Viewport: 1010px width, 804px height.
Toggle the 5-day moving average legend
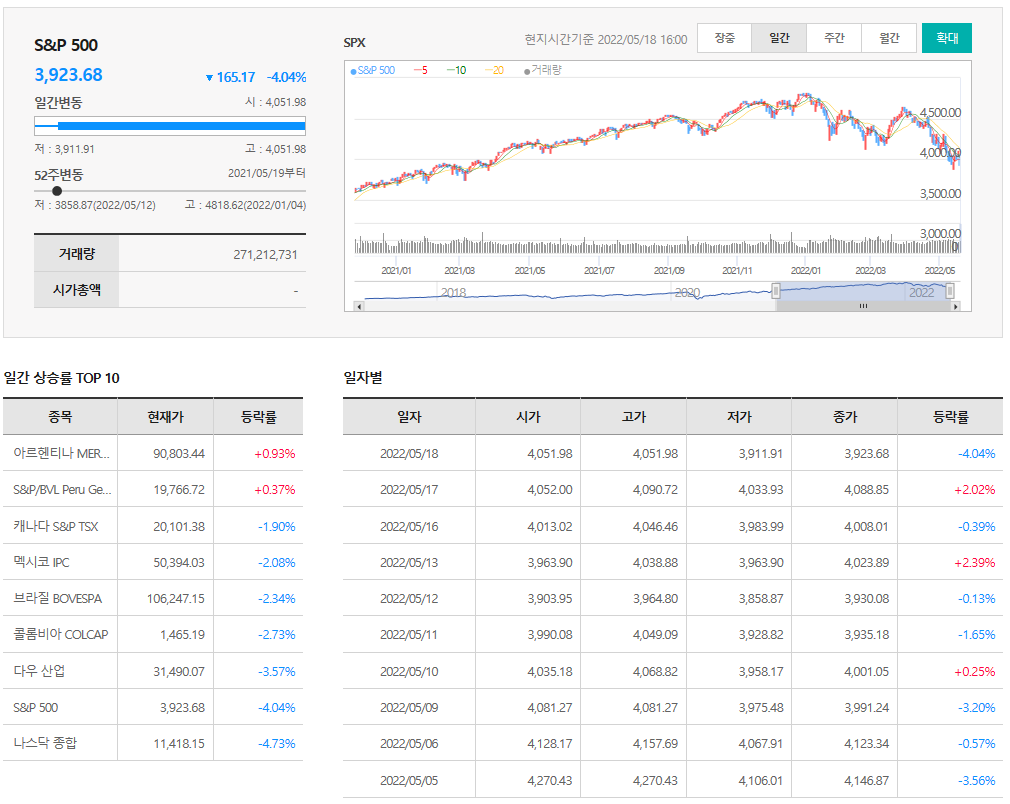point(421,70)
